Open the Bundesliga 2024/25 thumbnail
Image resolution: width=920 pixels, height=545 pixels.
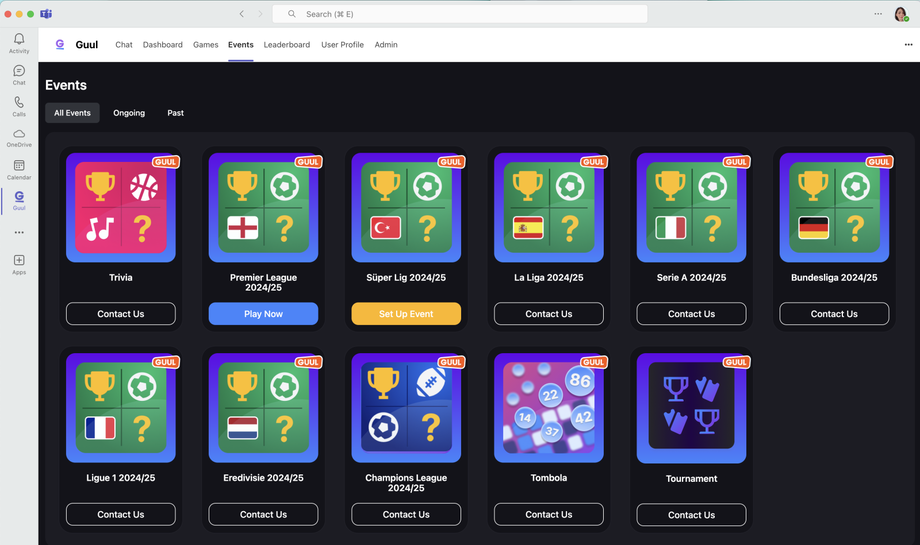coord(834,208)
